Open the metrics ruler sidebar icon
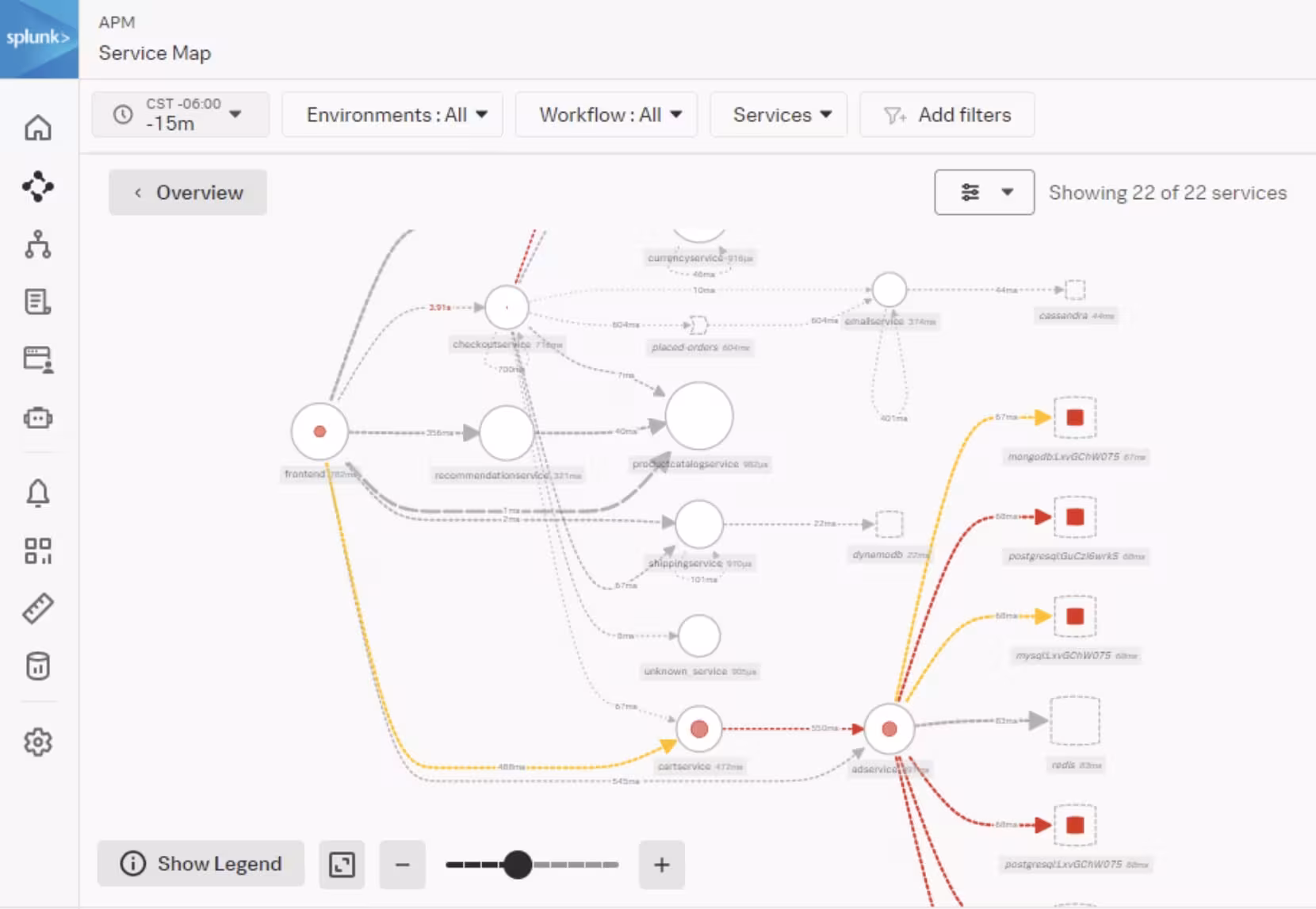This screenshot has height=909, width=1316. (x=37, y=608)
